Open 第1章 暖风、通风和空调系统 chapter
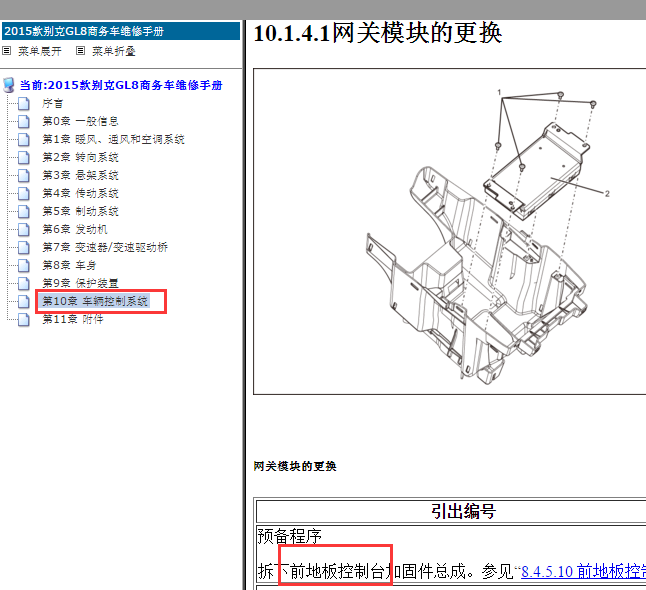 tap(113, 139)
